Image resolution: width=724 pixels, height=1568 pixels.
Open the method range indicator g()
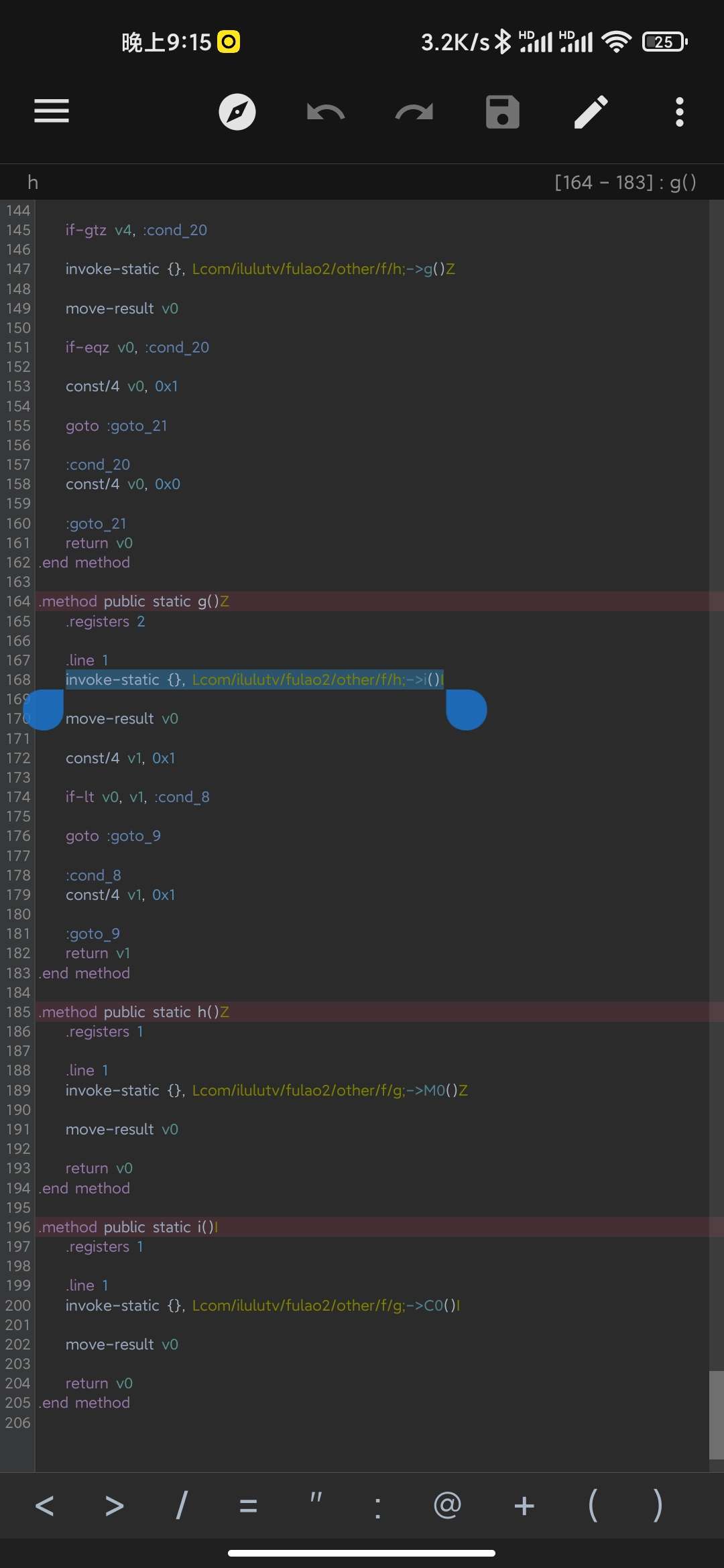point(625,182)
